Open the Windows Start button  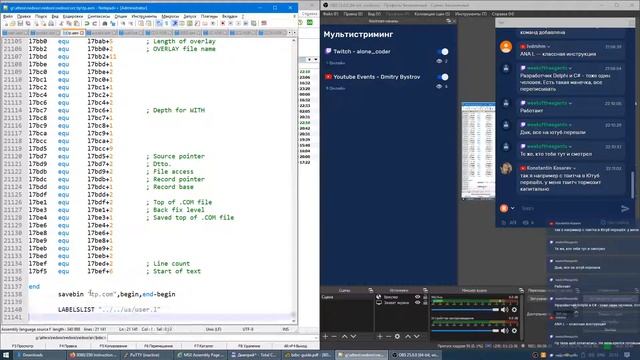pos(6,355)
